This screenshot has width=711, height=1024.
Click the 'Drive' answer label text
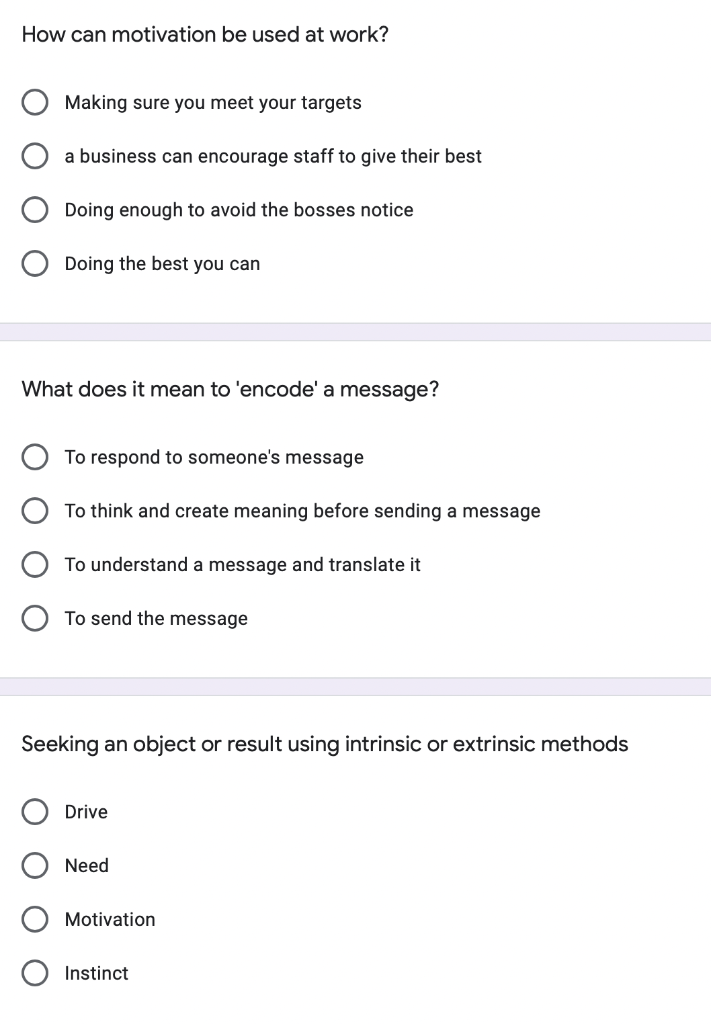click(86, 812)
